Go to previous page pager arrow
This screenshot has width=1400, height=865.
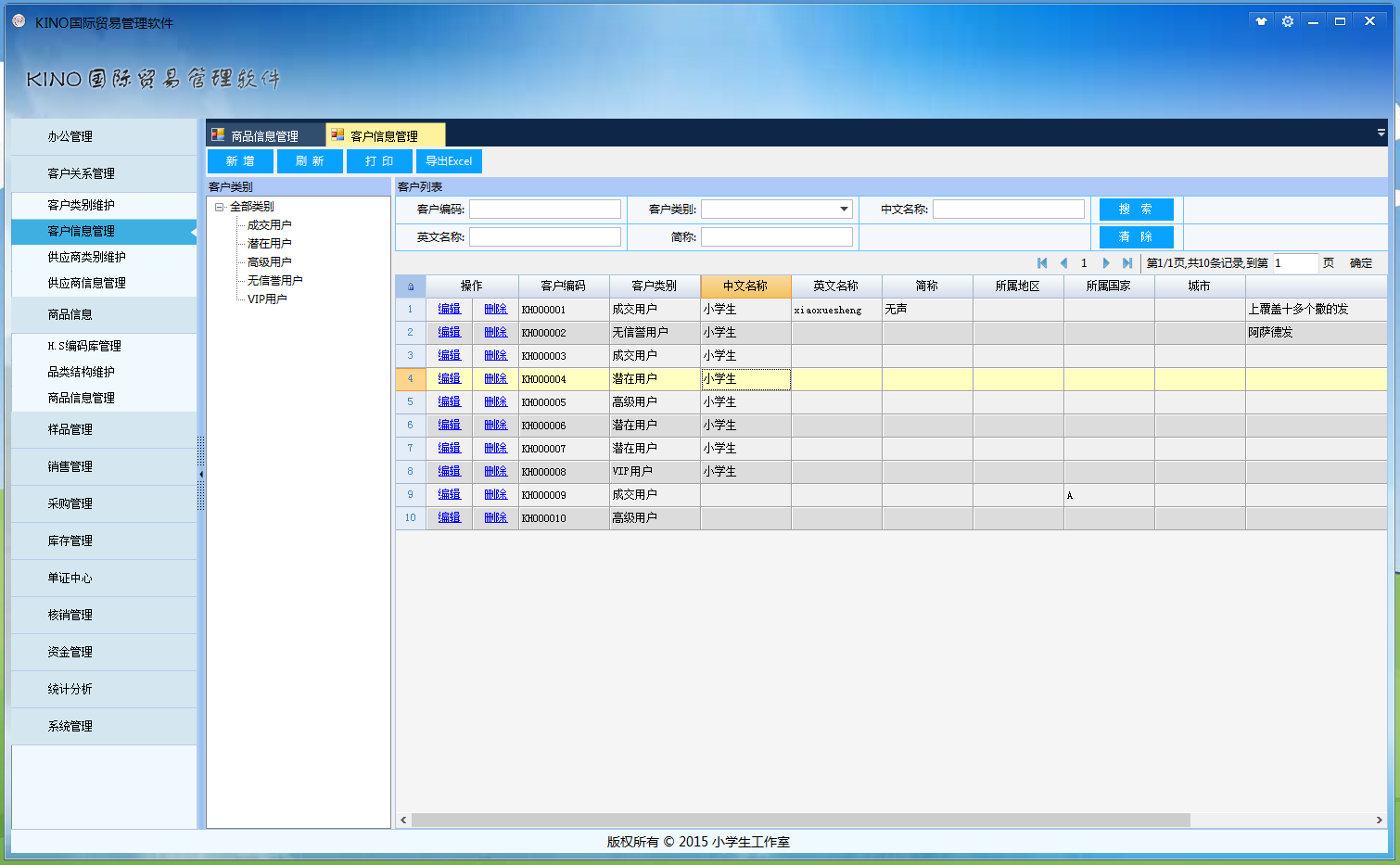pos(1063,263)
